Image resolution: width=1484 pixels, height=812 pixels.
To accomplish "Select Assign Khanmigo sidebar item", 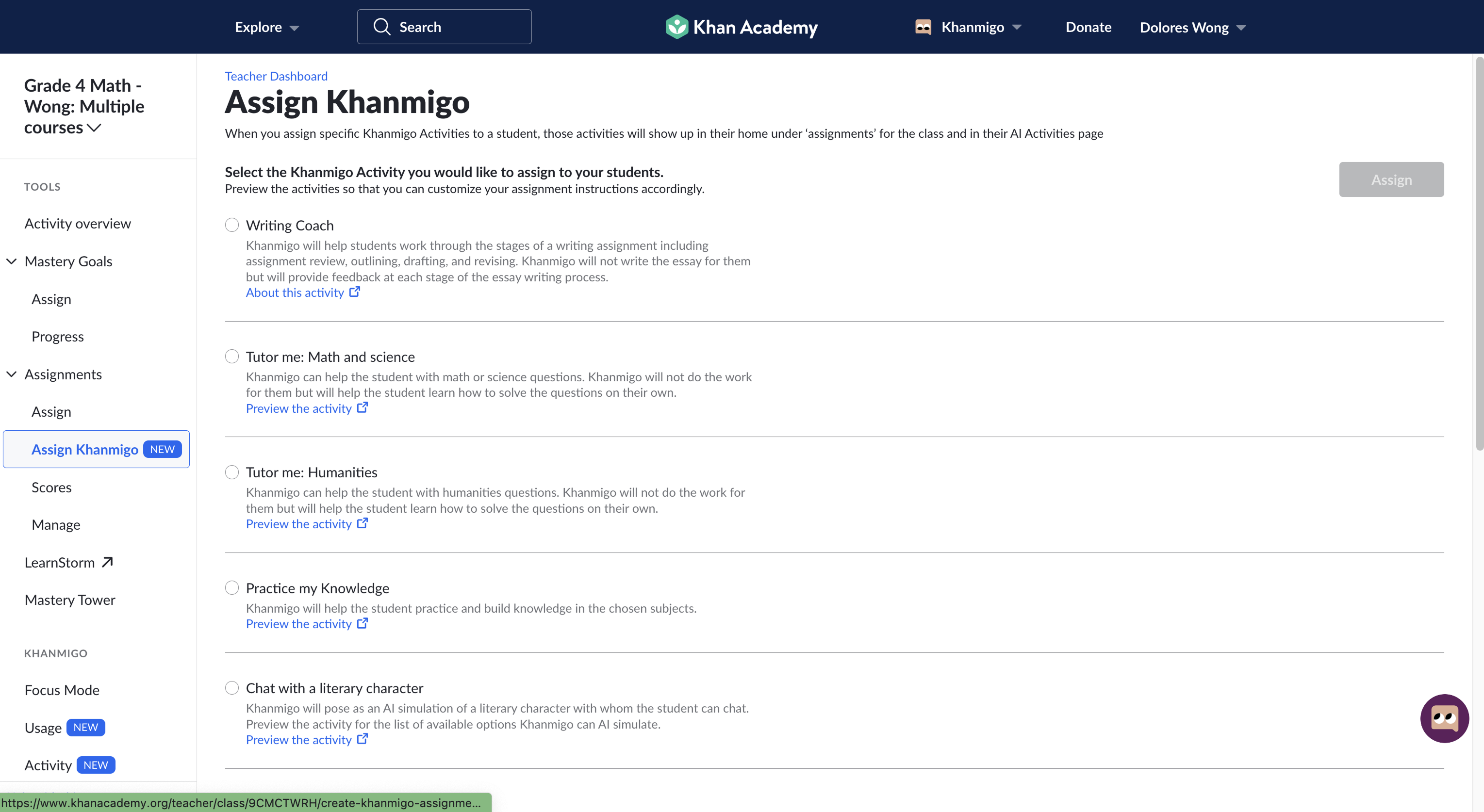I will coord(96,449).
